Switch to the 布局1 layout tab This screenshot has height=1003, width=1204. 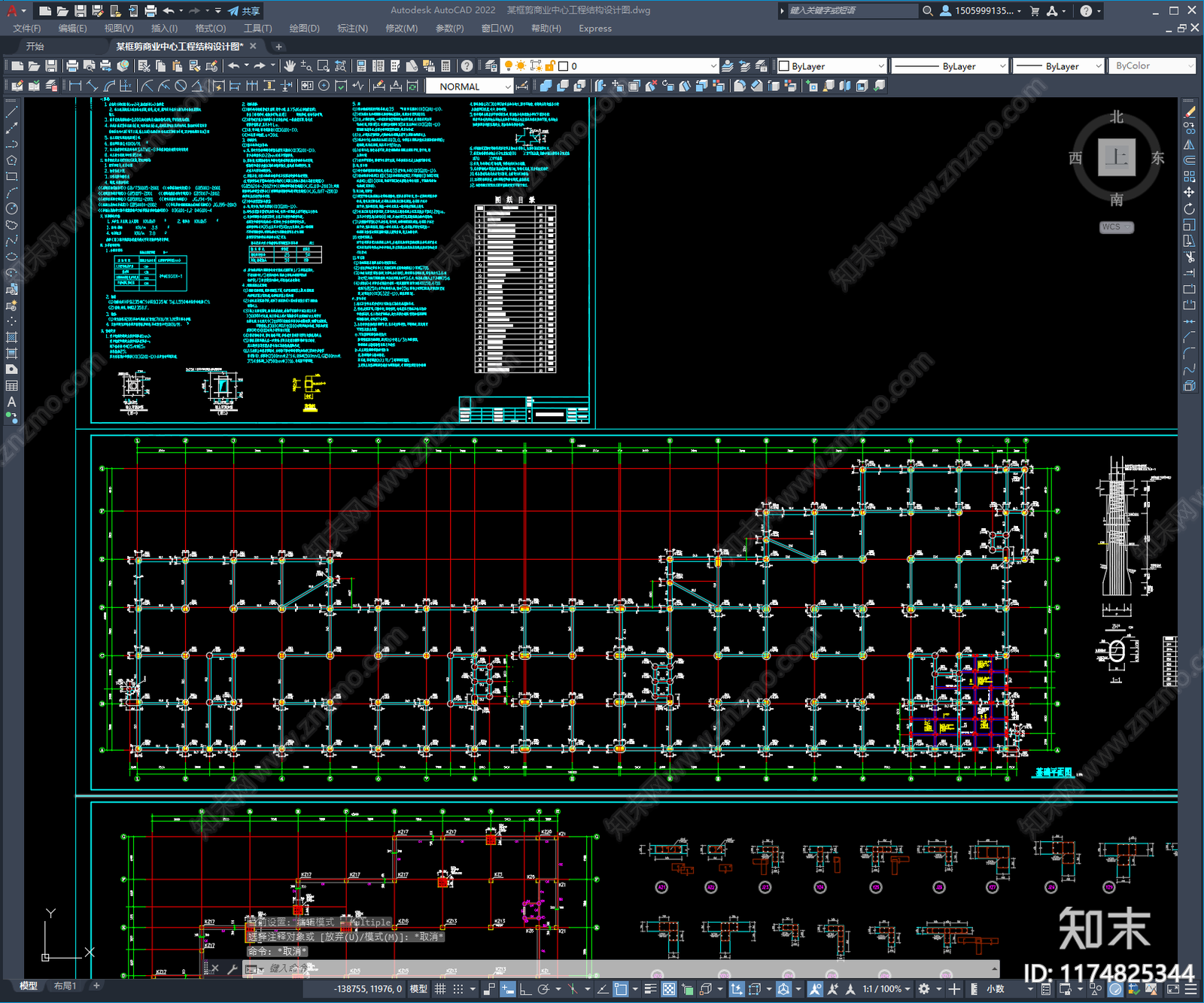[65, 986]
